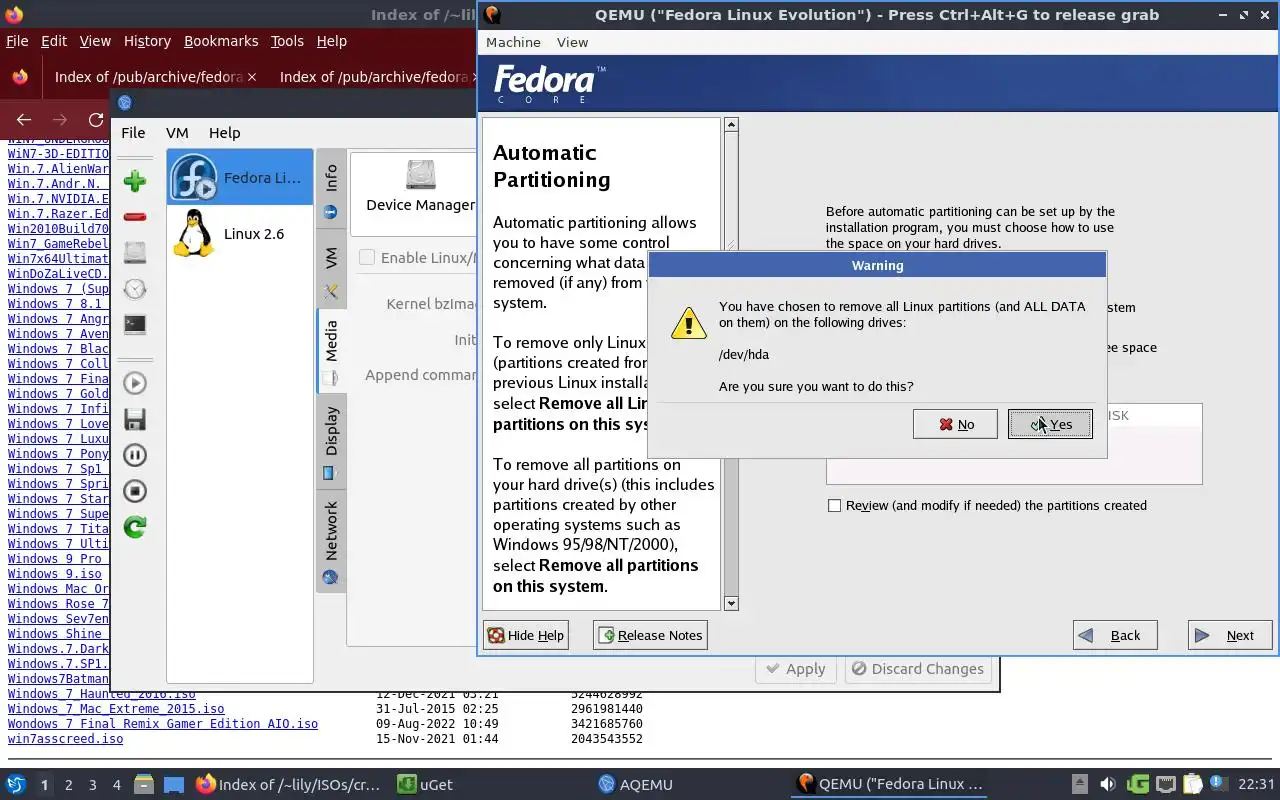Click the Hide Help button
This screenshot has height=800, width=1280.
point(526,635)
